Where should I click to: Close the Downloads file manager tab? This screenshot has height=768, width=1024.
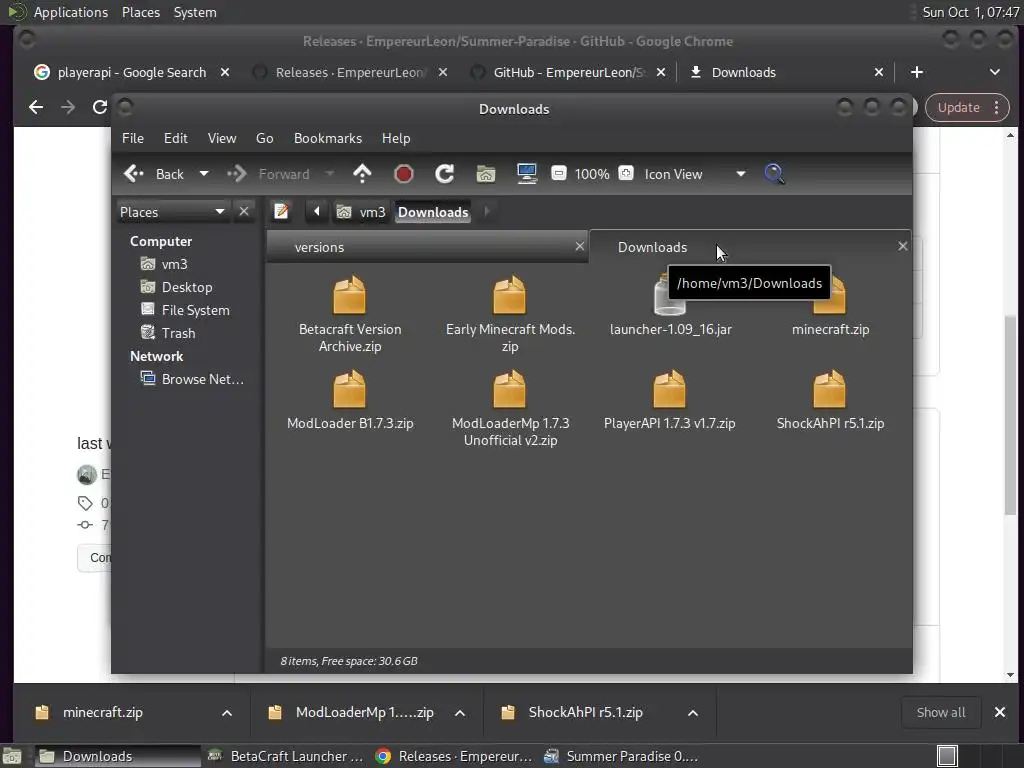click(x=903, y=246)
